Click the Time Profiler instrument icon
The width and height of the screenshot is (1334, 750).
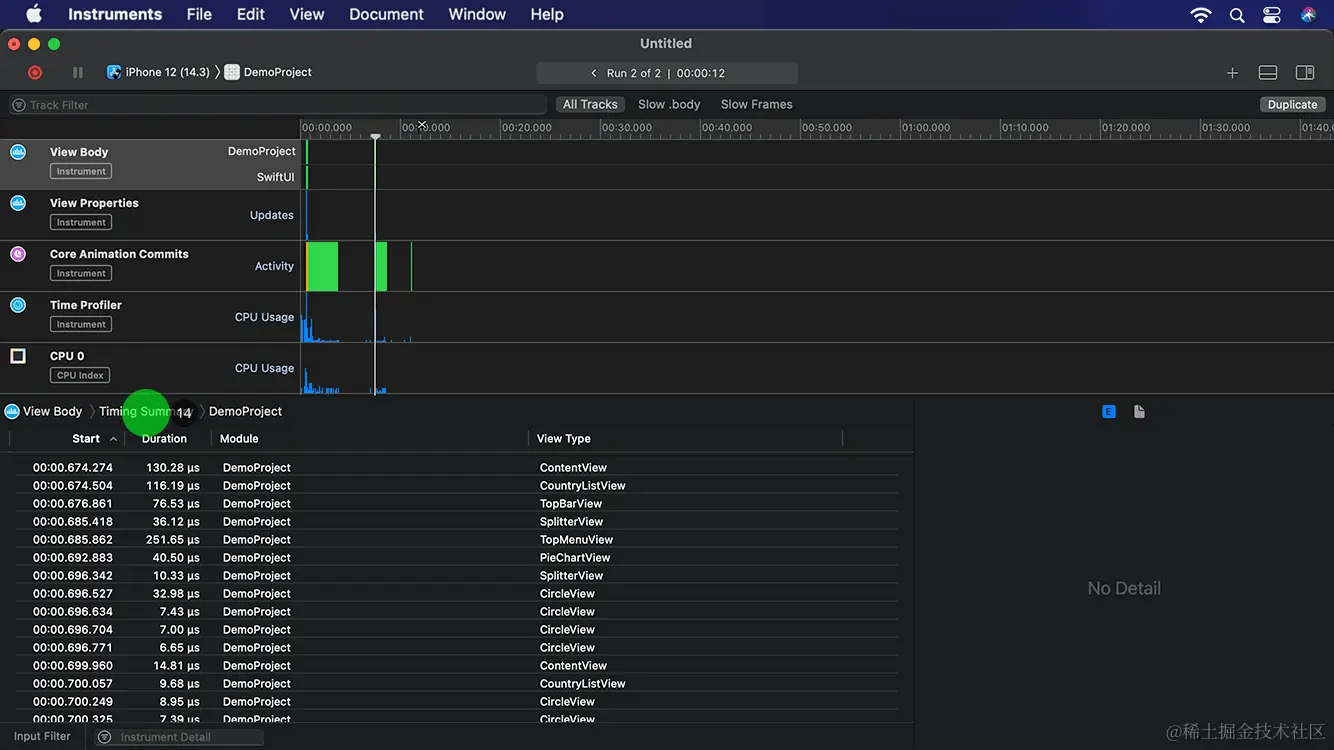(18, 305)
